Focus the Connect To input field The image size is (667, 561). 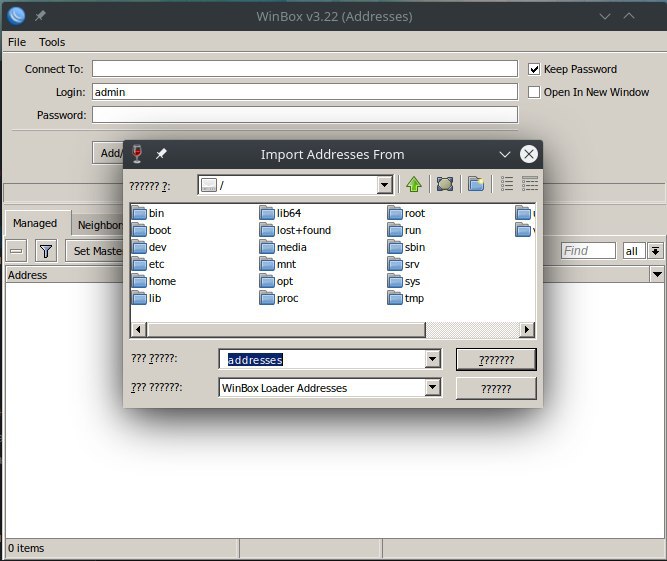305,68
